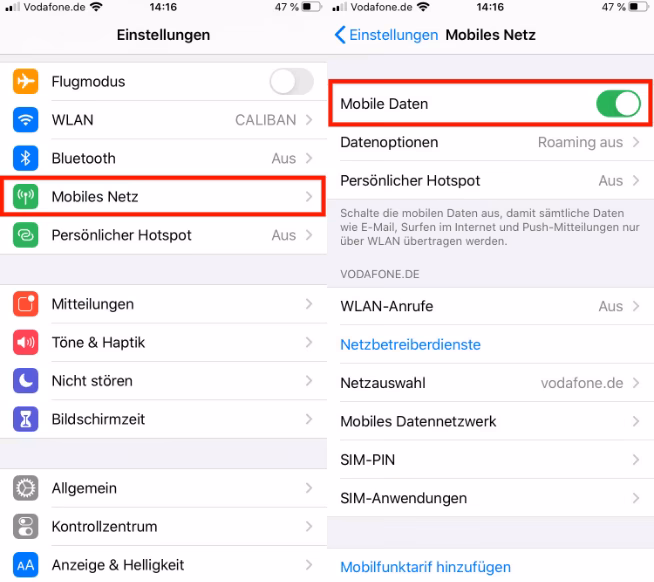
Task: Open Datenoptionen via its chevron
Action: [x=636, y=142]
